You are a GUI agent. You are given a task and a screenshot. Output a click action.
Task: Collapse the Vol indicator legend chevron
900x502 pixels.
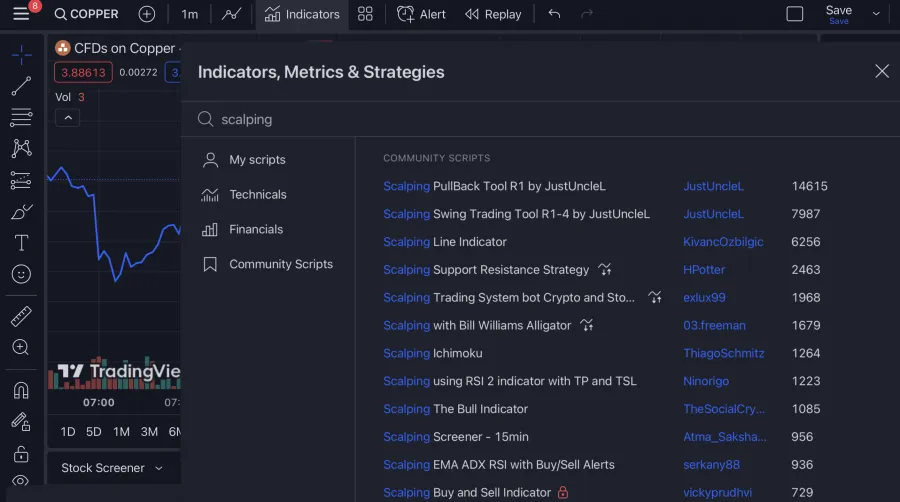(66, 118)
